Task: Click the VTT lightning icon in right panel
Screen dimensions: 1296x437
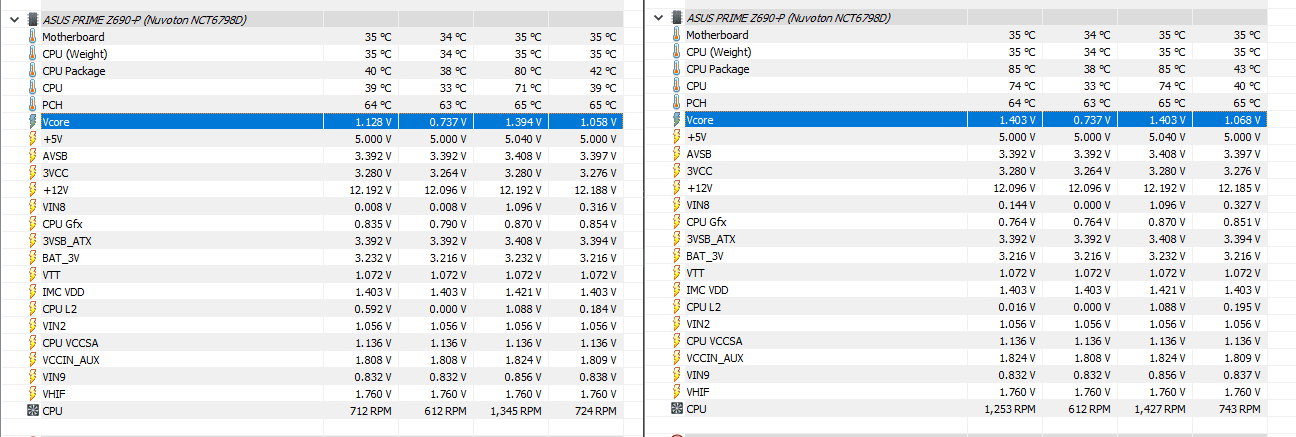Action: click(x=677, y=273)
